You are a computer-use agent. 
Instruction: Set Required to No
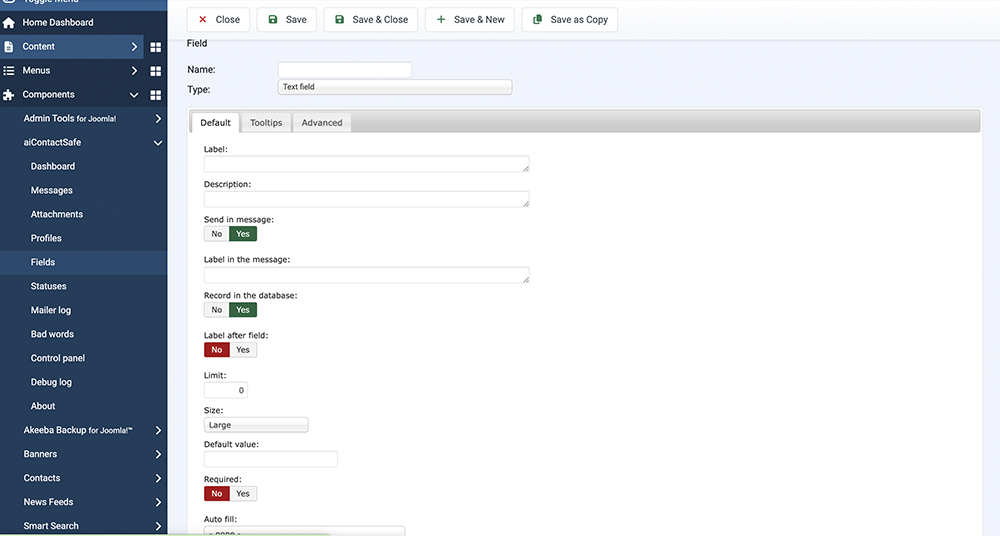point(217,493)
